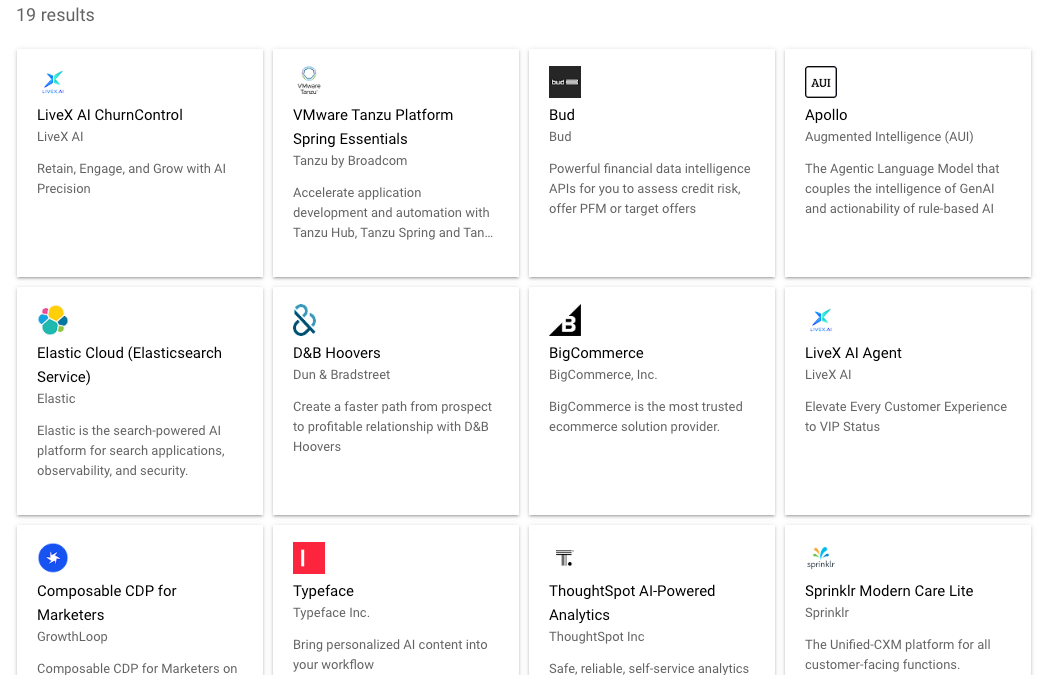Click the Sprinklr logo icon
Viewport: 1053px width, 675px height.
pyautogui.click(x=821, y=558)
